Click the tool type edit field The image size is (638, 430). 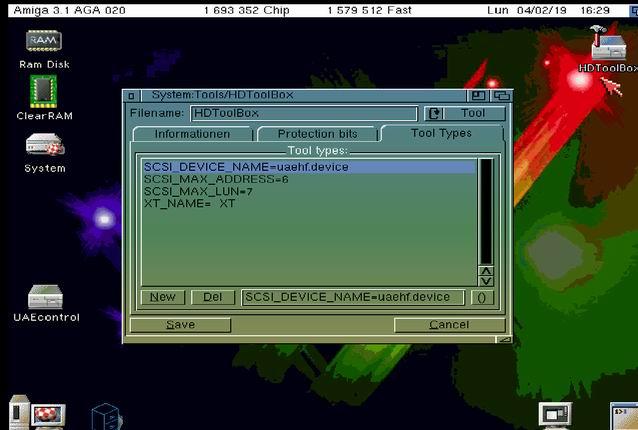coord(353,297)
